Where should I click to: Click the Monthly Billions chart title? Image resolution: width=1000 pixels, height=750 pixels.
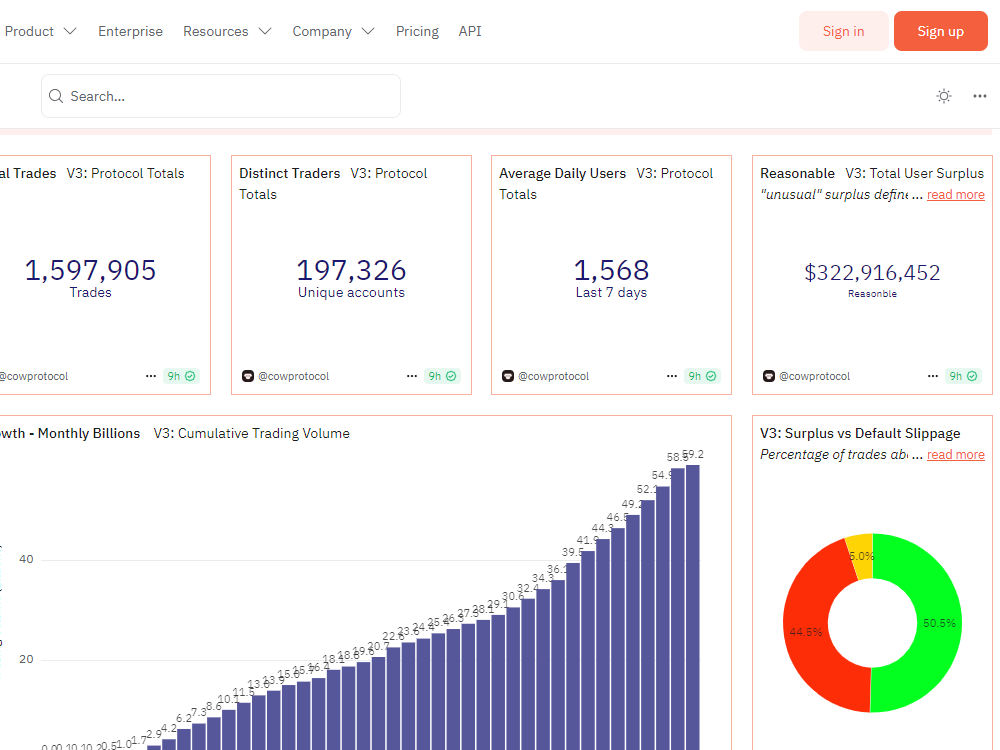point(70,434)
